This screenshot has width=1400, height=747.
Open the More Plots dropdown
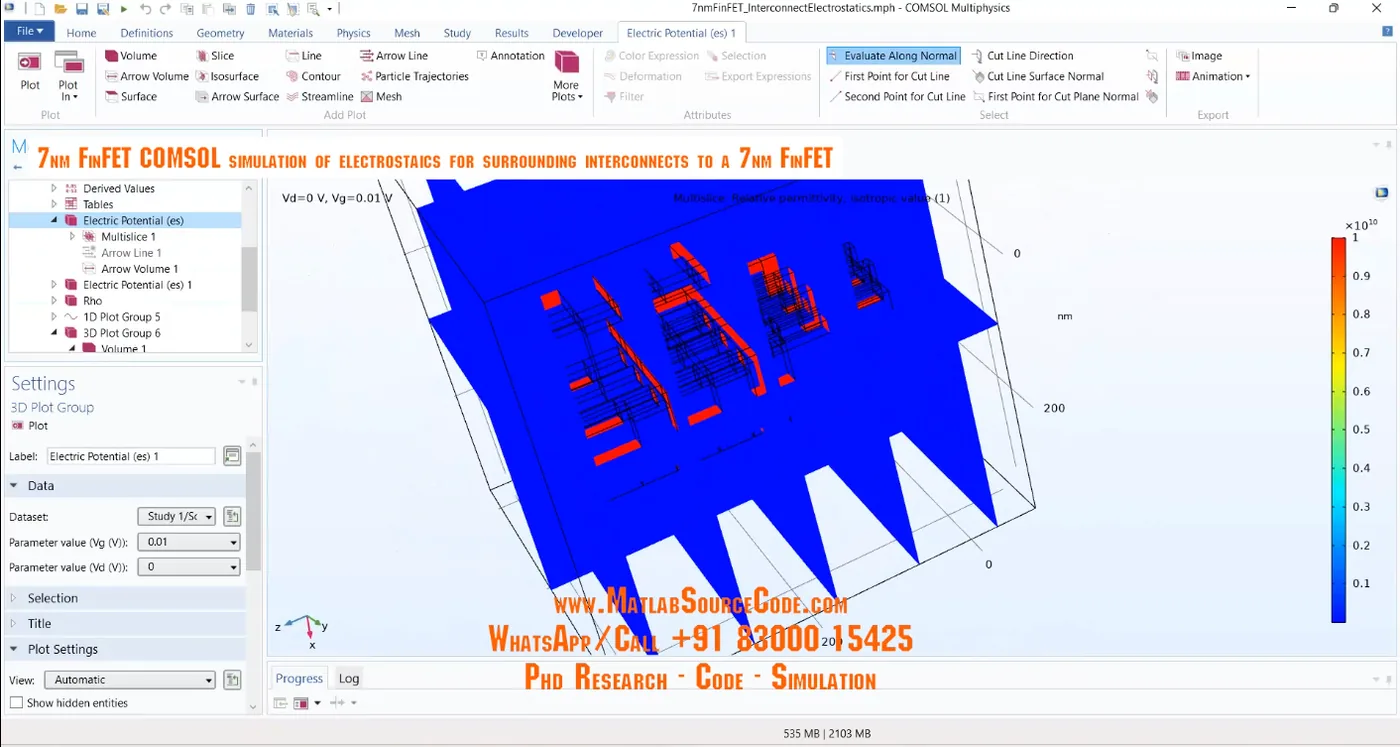point(567,76)
